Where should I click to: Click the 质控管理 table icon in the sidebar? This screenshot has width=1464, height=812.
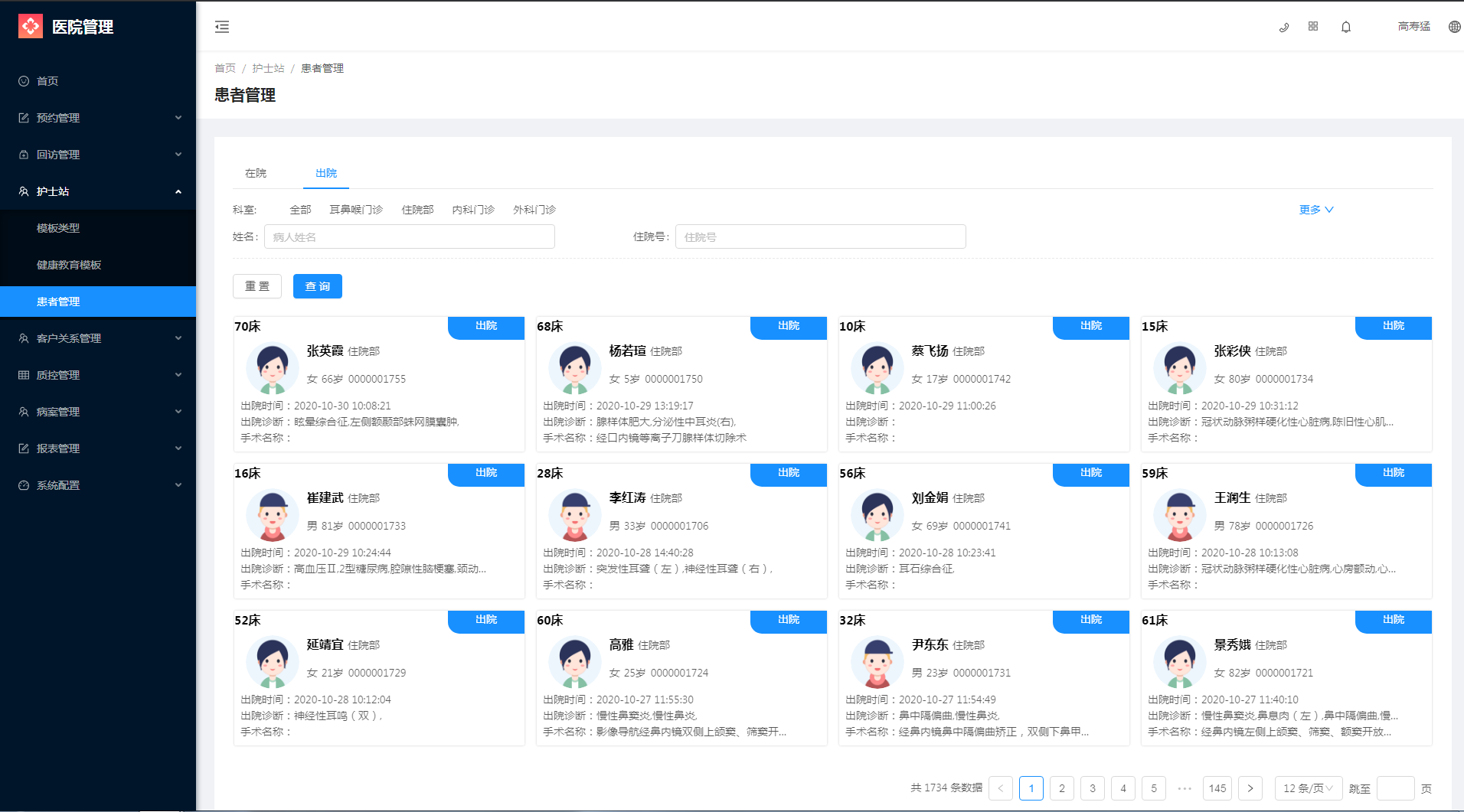pyautogui.click(x=24, y=375)
